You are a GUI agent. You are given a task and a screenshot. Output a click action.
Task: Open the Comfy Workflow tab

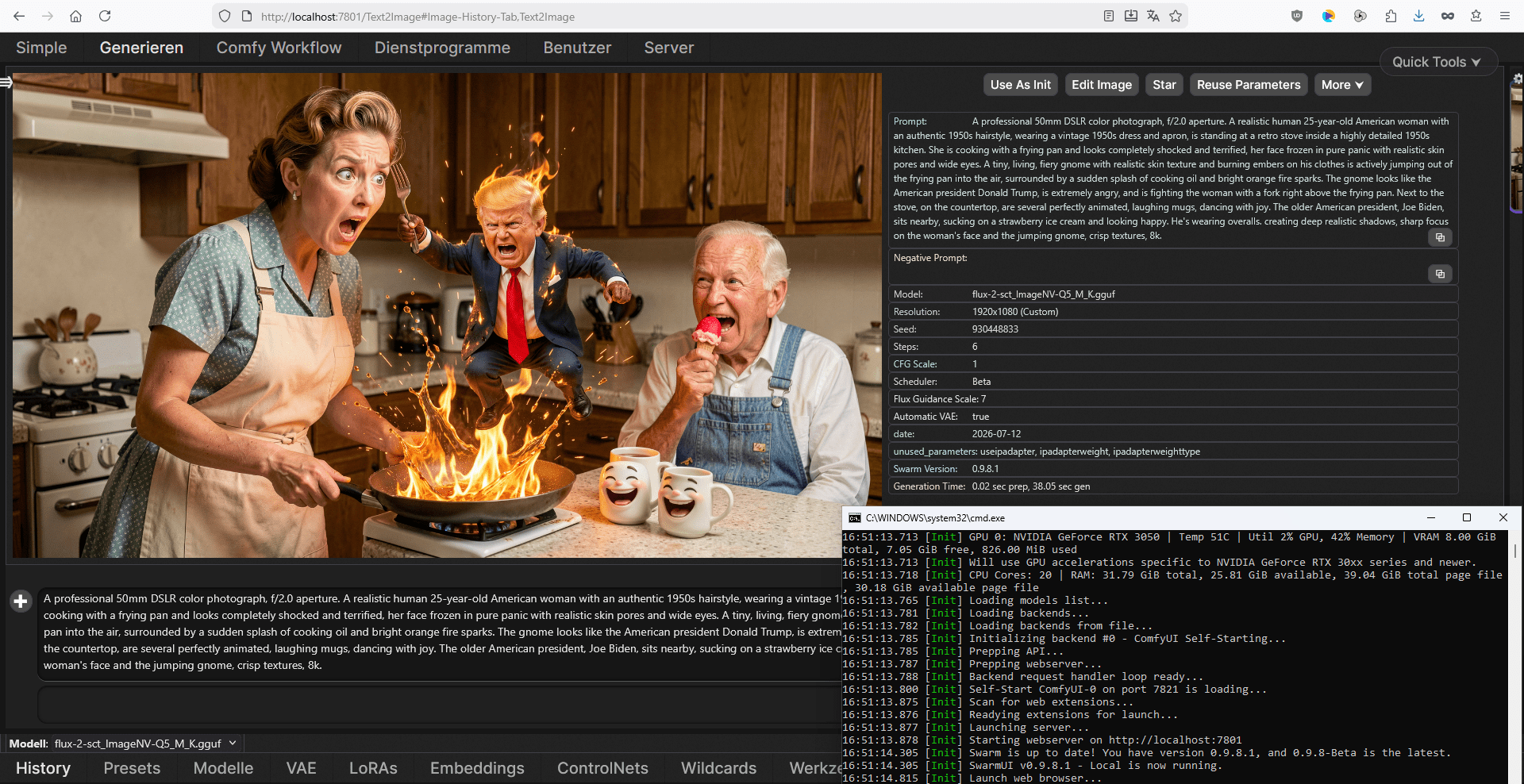pyautogui.click(x=279, y=48)
